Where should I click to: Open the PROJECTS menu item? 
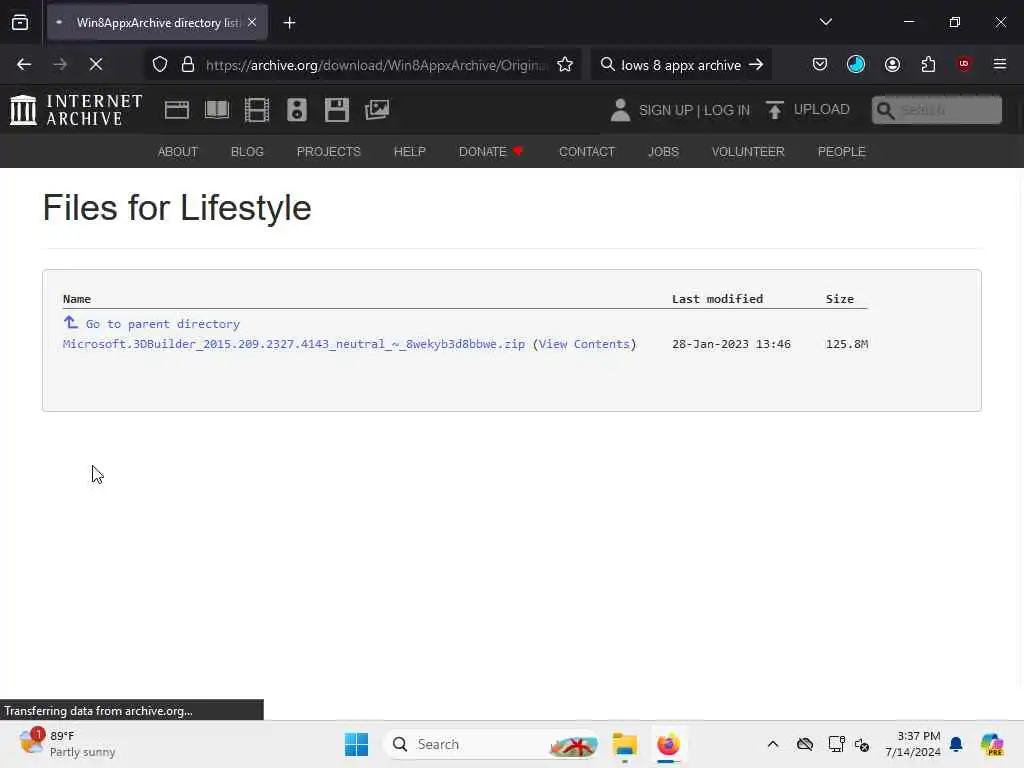click(x=328, y=152)
